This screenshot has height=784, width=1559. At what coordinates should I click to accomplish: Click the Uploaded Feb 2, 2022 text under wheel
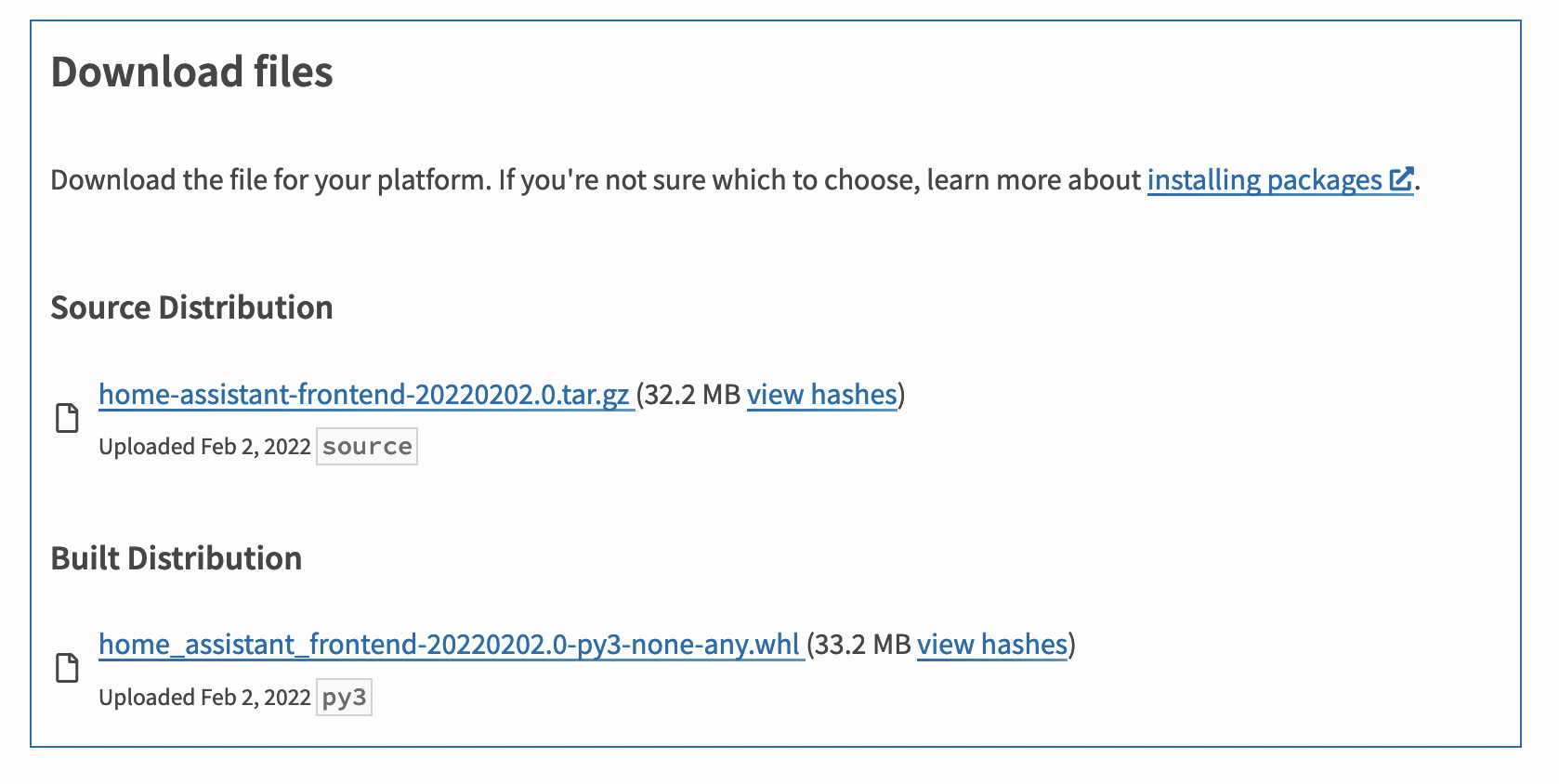pyautogui.click(x=204, y=697)
